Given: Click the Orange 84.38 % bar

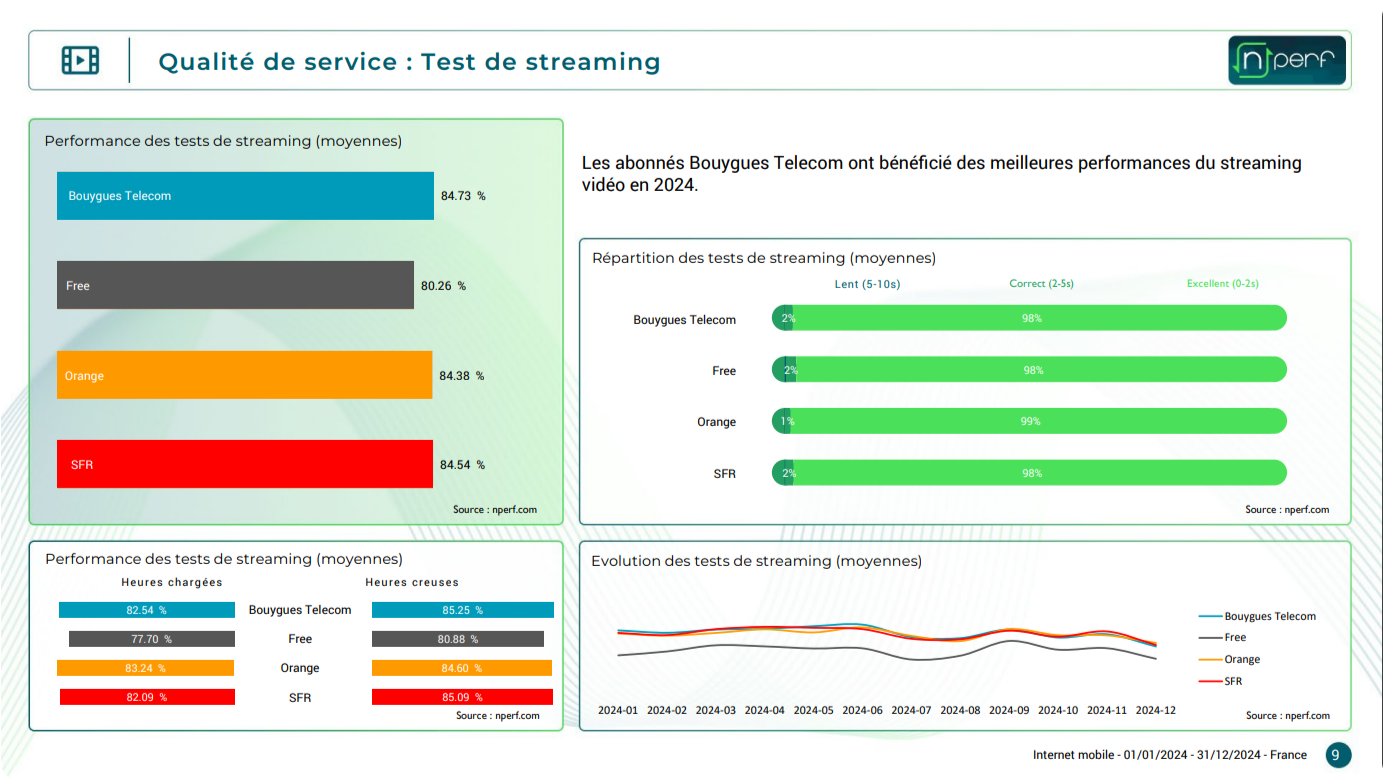Looking at the screenshot, I should (244, 375).
